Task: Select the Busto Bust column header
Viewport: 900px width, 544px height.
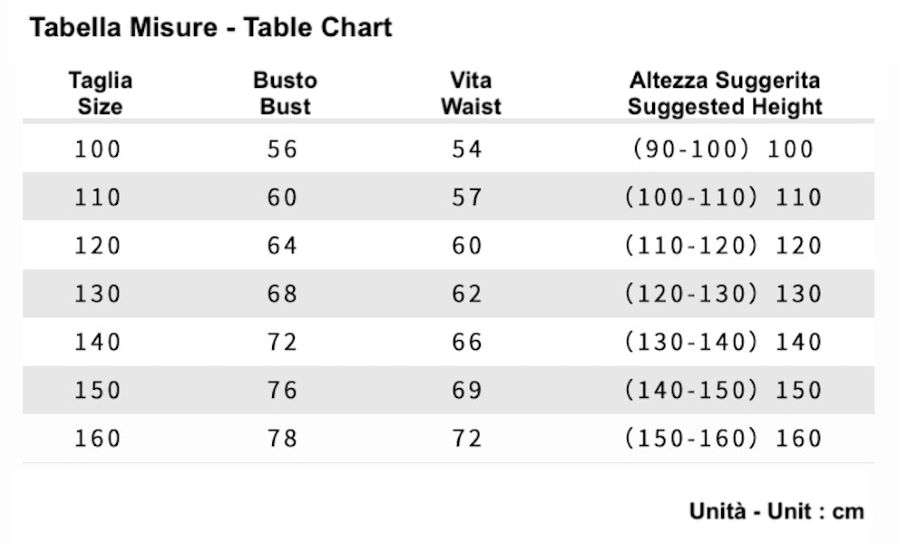Action: click(284, 93)
